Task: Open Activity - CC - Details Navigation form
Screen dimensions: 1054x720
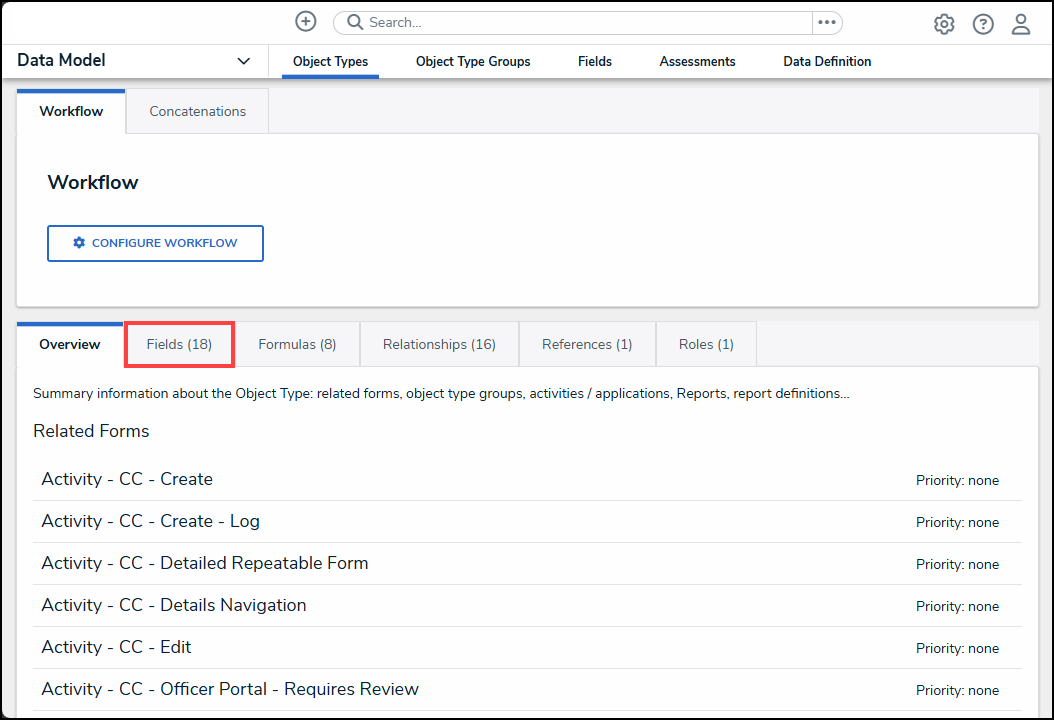Action: coord(173,605)
